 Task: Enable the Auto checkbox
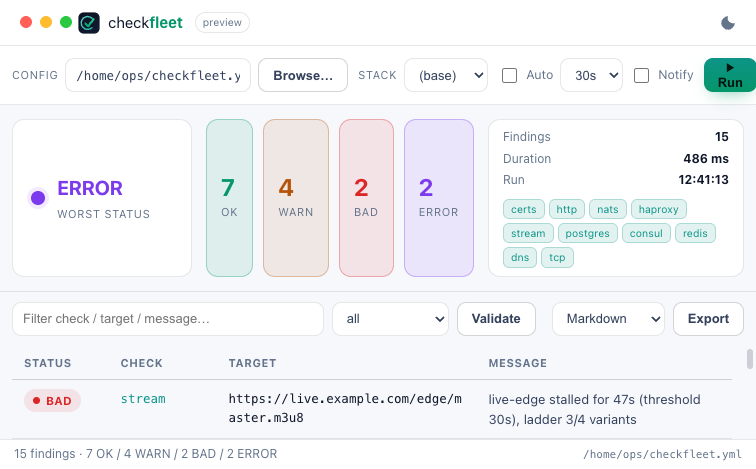510,75
